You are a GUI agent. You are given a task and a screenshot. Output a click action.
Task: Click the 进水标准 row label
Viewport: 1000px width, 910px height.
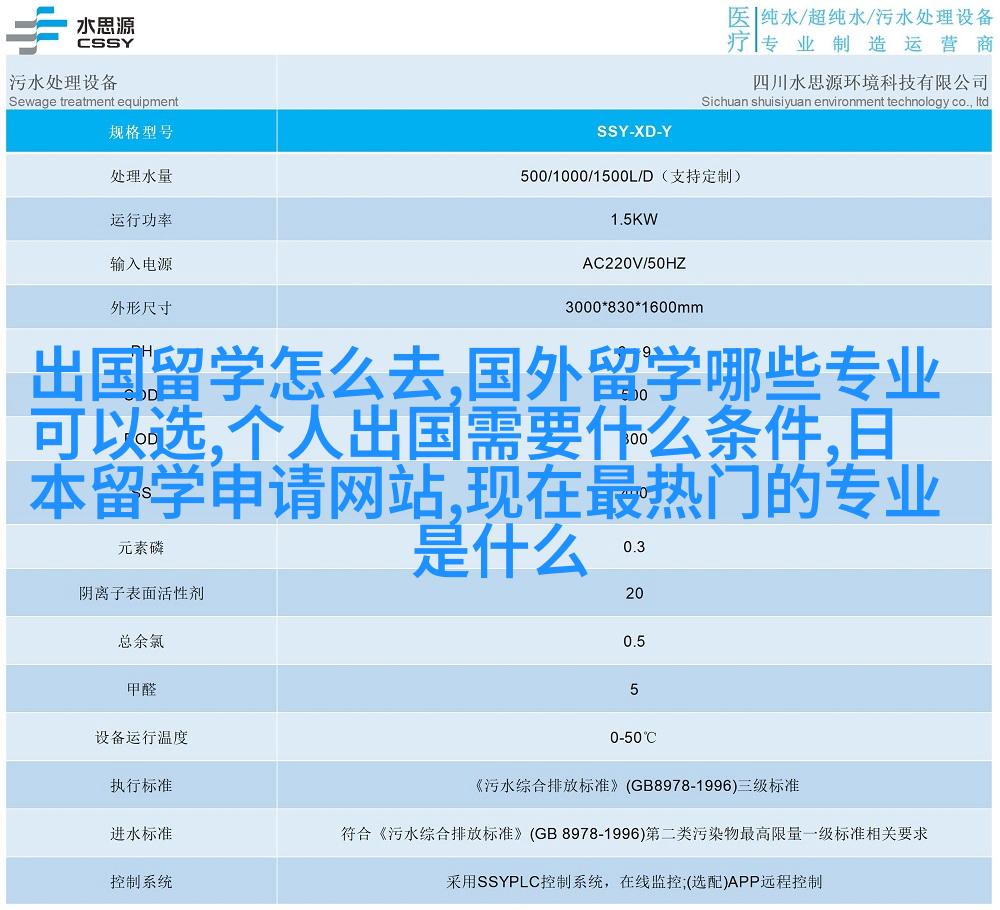pos(141,833)
